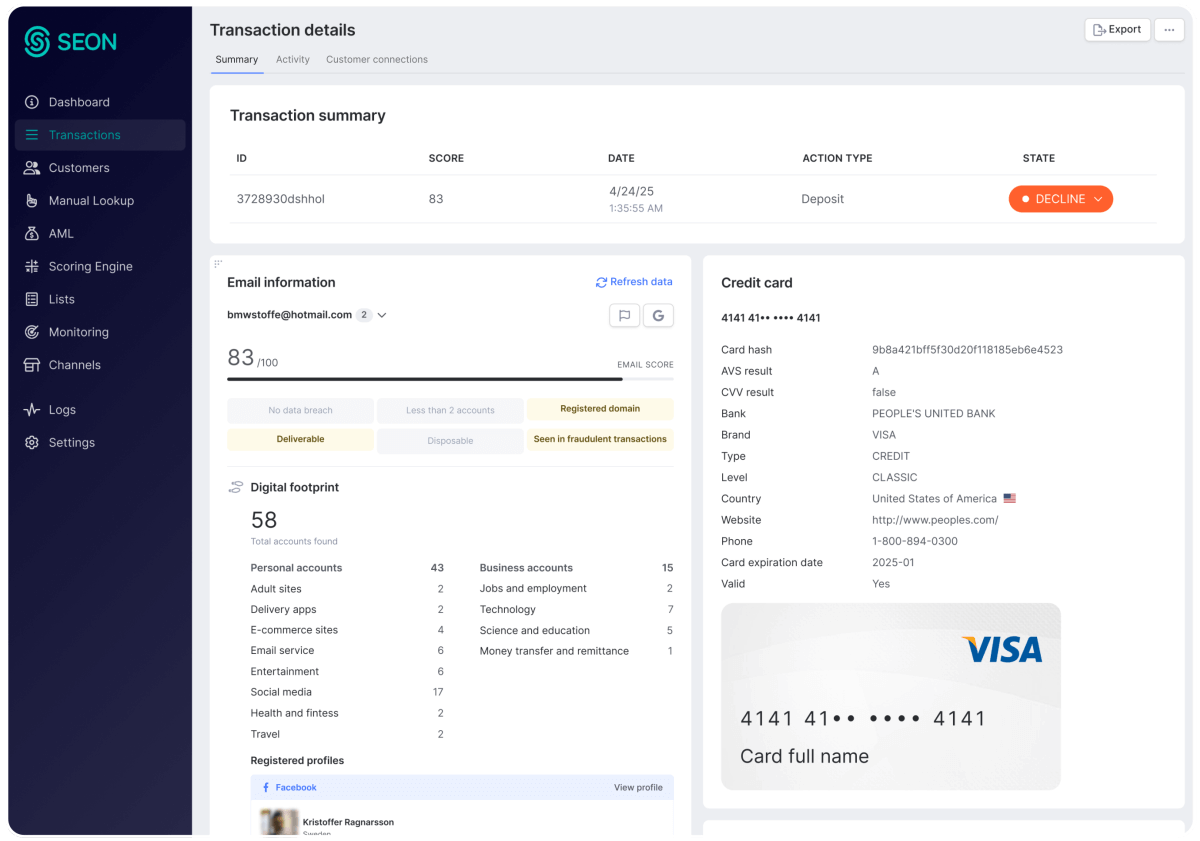
Task: Expand the email address chevron
Action: [x=382, y=315]
